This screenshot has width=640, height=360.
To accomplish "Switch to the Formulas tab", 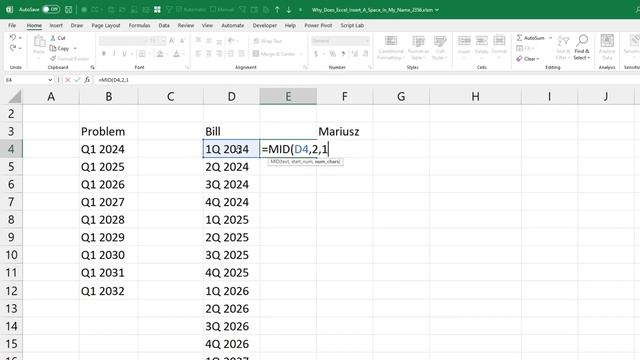I will 139,25.
